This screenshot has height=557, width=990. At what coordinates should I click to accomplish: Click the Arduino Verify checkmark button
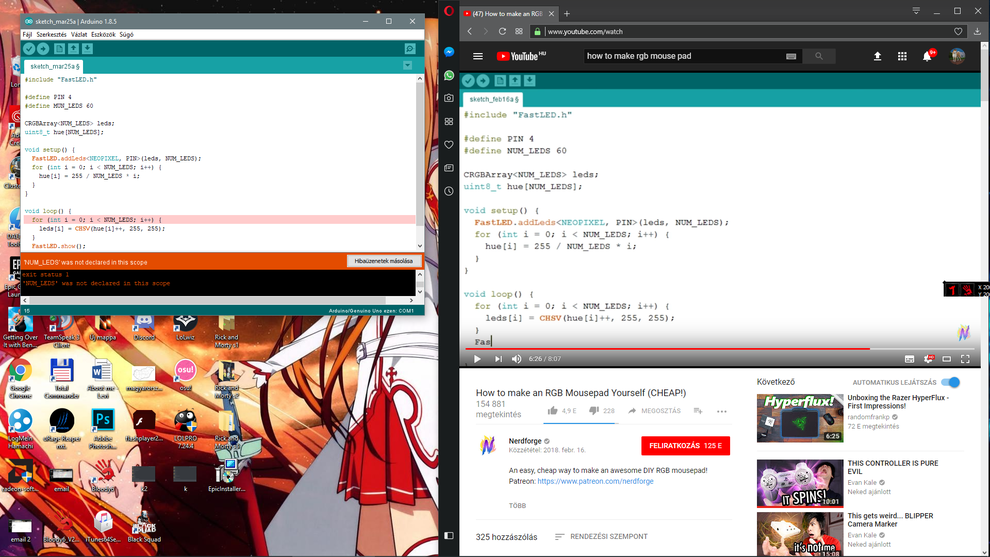pyautogui.click(x=29, y=49)
